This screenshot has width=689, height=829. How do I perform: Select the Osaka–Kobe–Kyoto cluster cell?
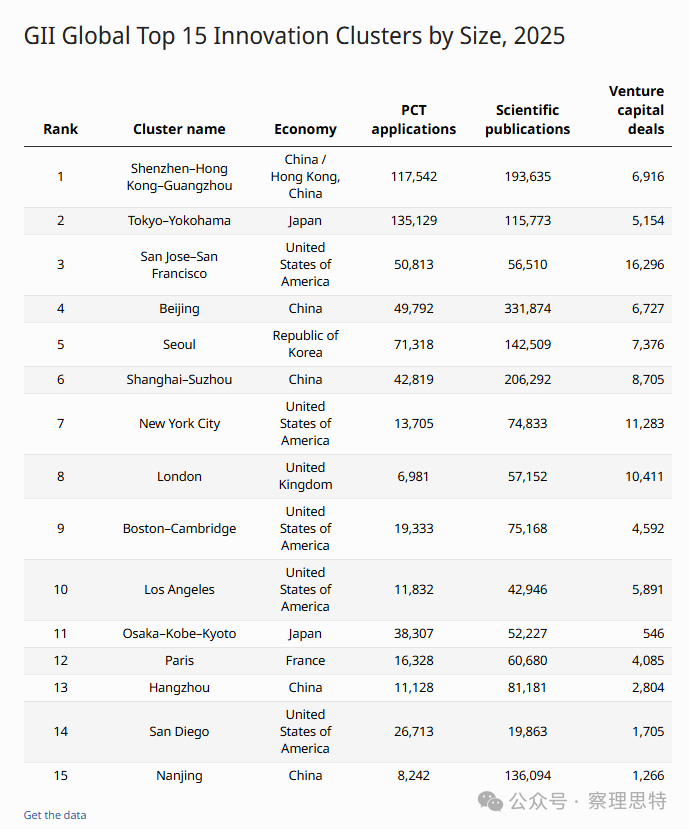(x=179, y=633)
